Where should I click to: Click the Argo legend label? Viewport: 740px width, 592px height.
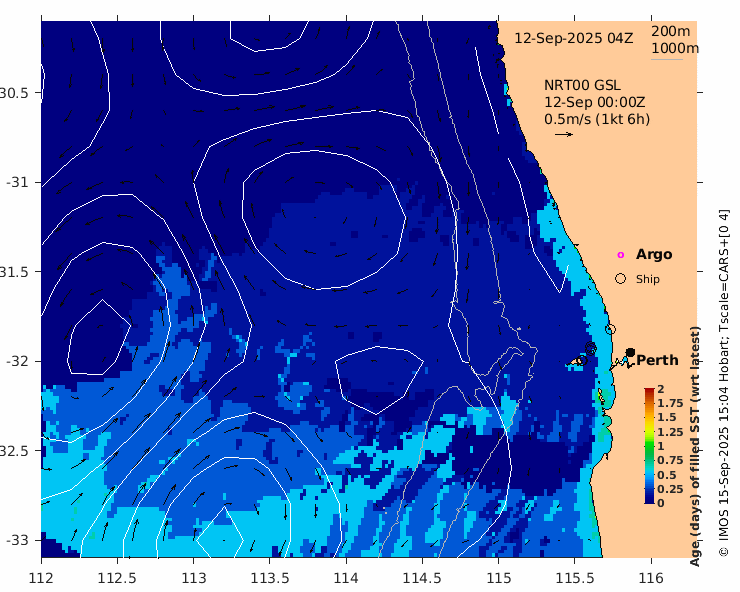click(654, 254)
